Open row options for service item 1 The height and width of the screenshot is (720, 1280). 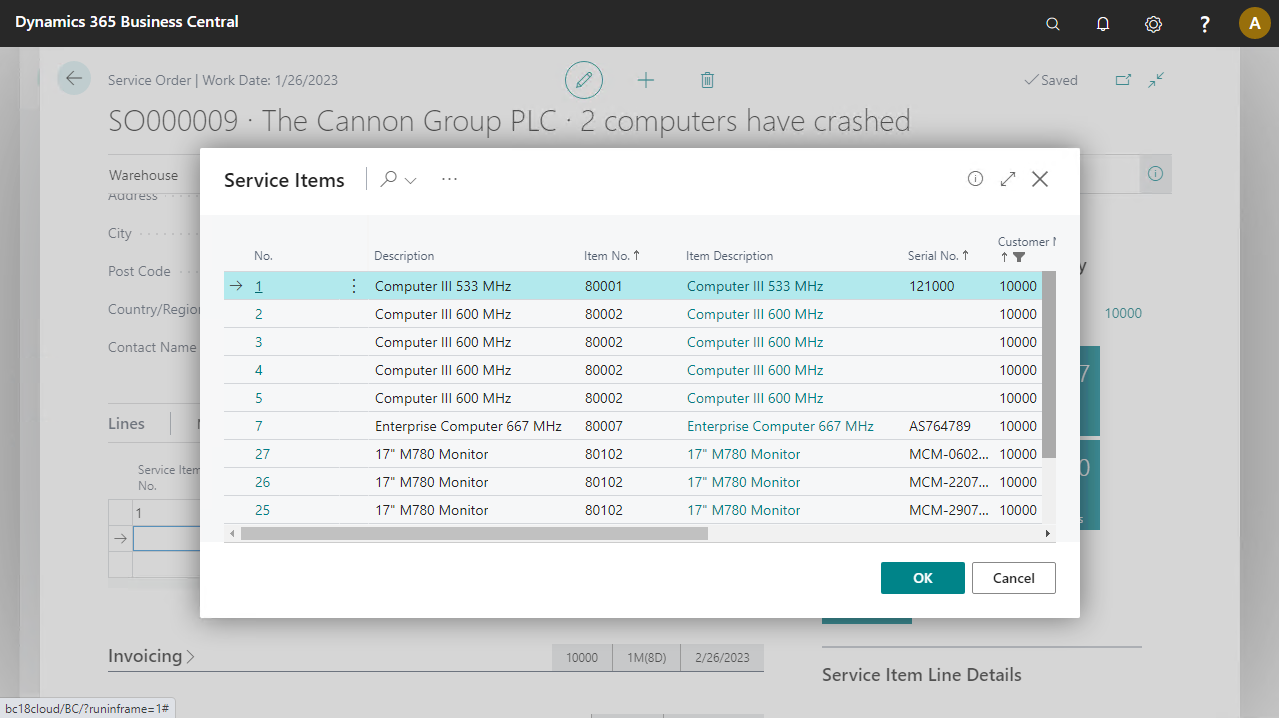pos(353,286)
